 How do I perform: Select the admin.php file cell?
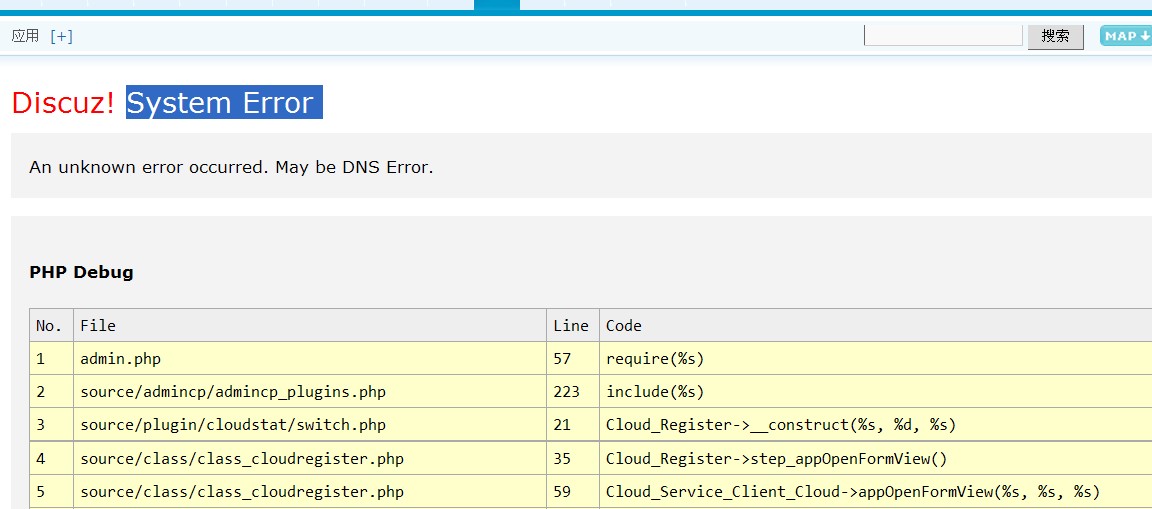pos(310,358)
